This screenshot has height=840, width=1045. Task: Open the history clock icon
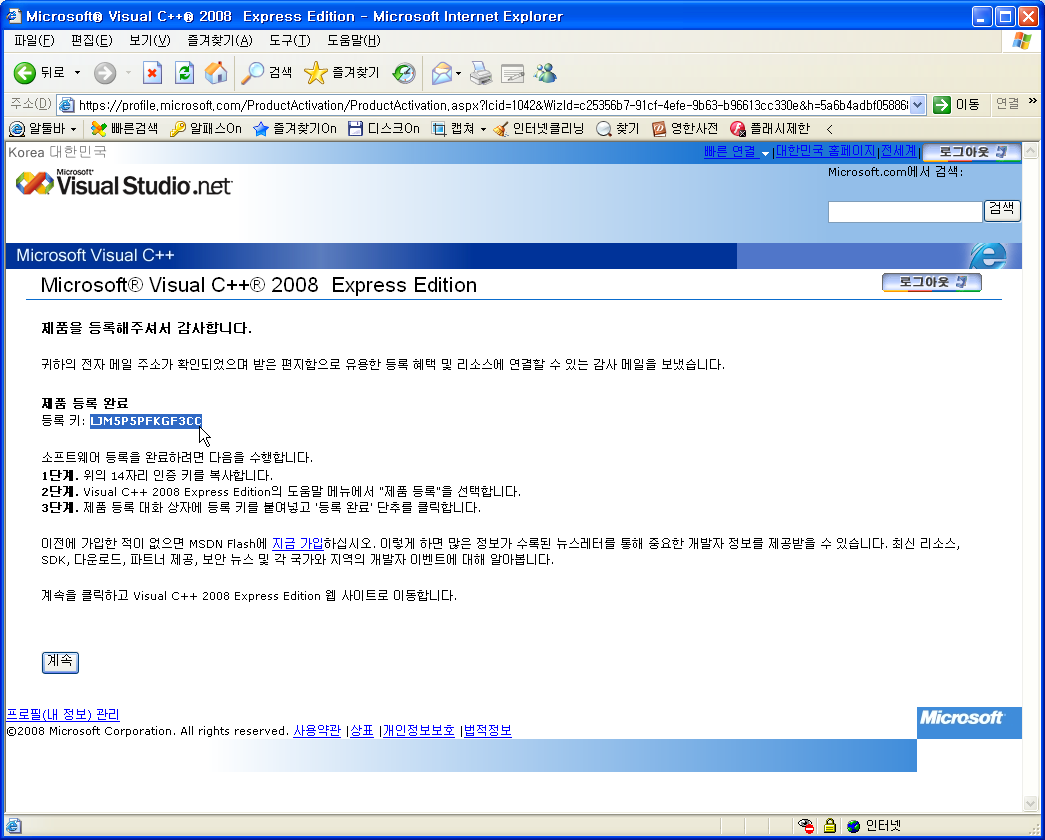coord(404,73)
